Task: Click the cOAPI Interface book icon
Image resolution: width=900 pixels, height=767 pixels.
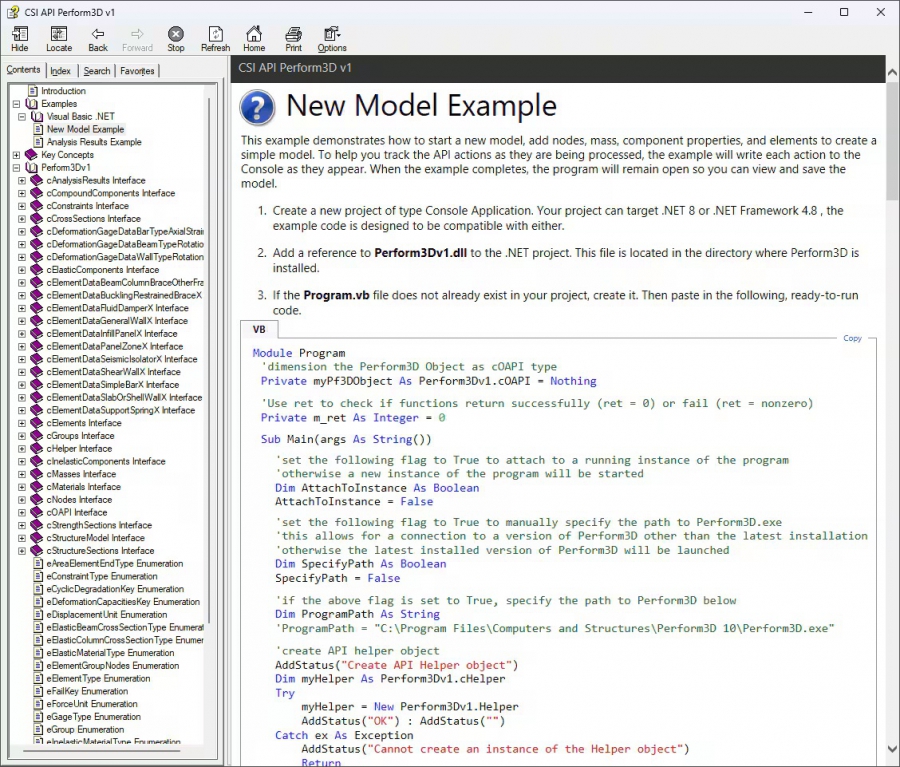Action: tap(37, 512)
